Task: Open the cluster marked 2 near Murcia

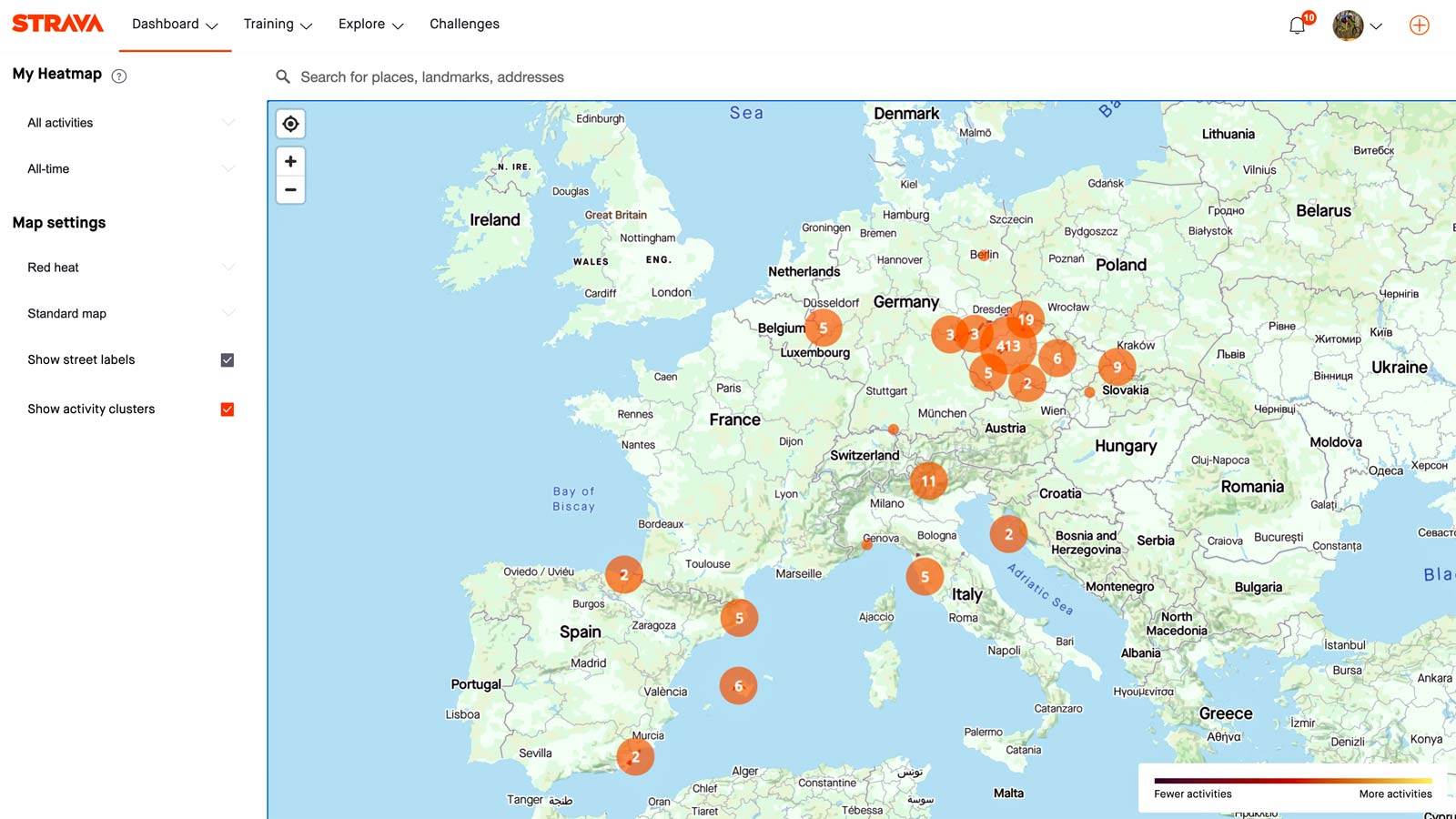Action: coord(635,756)
